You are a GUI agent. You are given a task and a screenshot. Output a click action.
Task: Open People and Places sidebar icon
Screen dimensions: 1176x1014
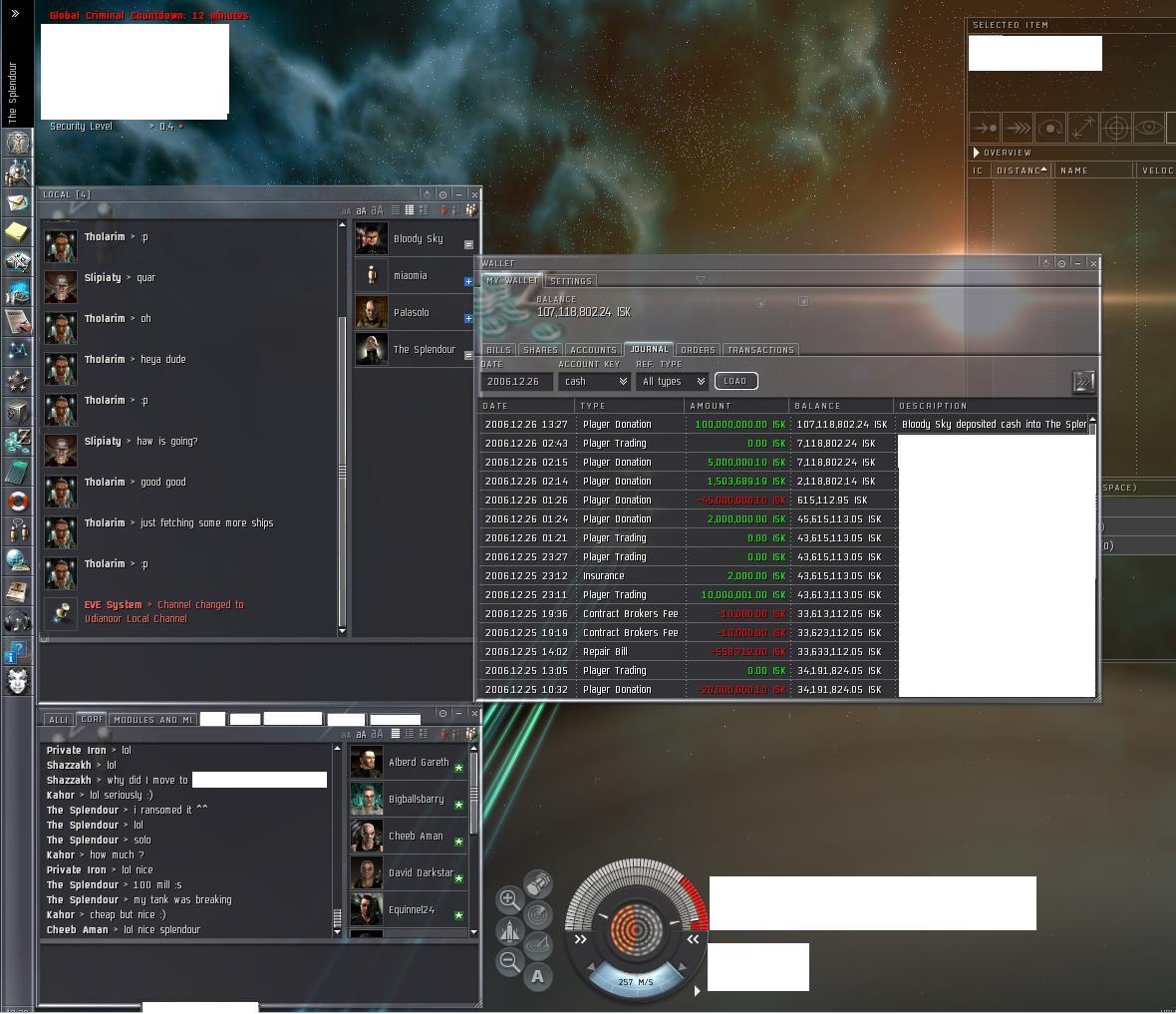17,172
